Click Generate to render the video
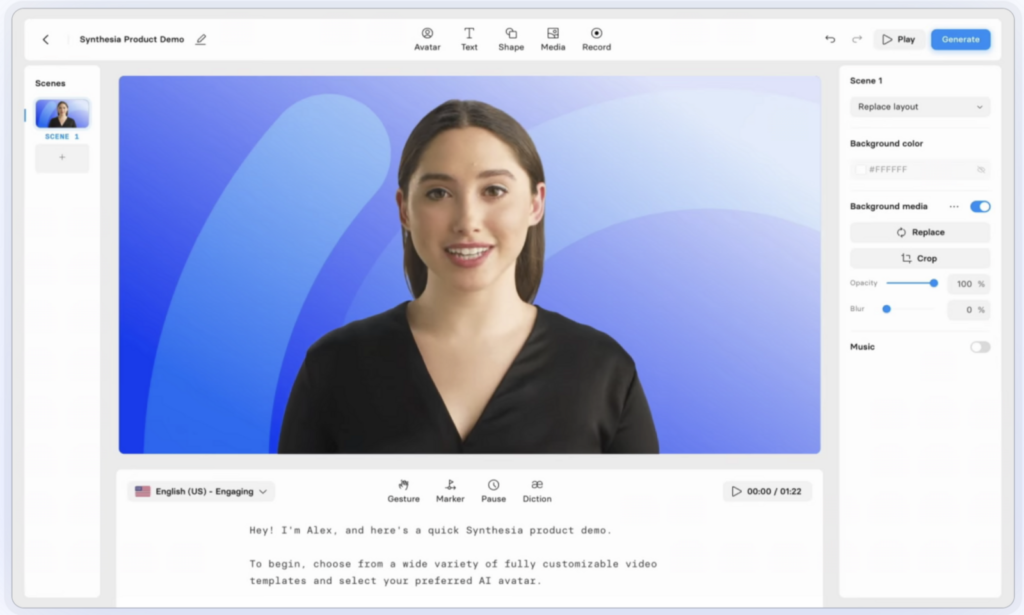Image resolution: width=1024 pixels, height=615 pixels. [x=960, y=38]
